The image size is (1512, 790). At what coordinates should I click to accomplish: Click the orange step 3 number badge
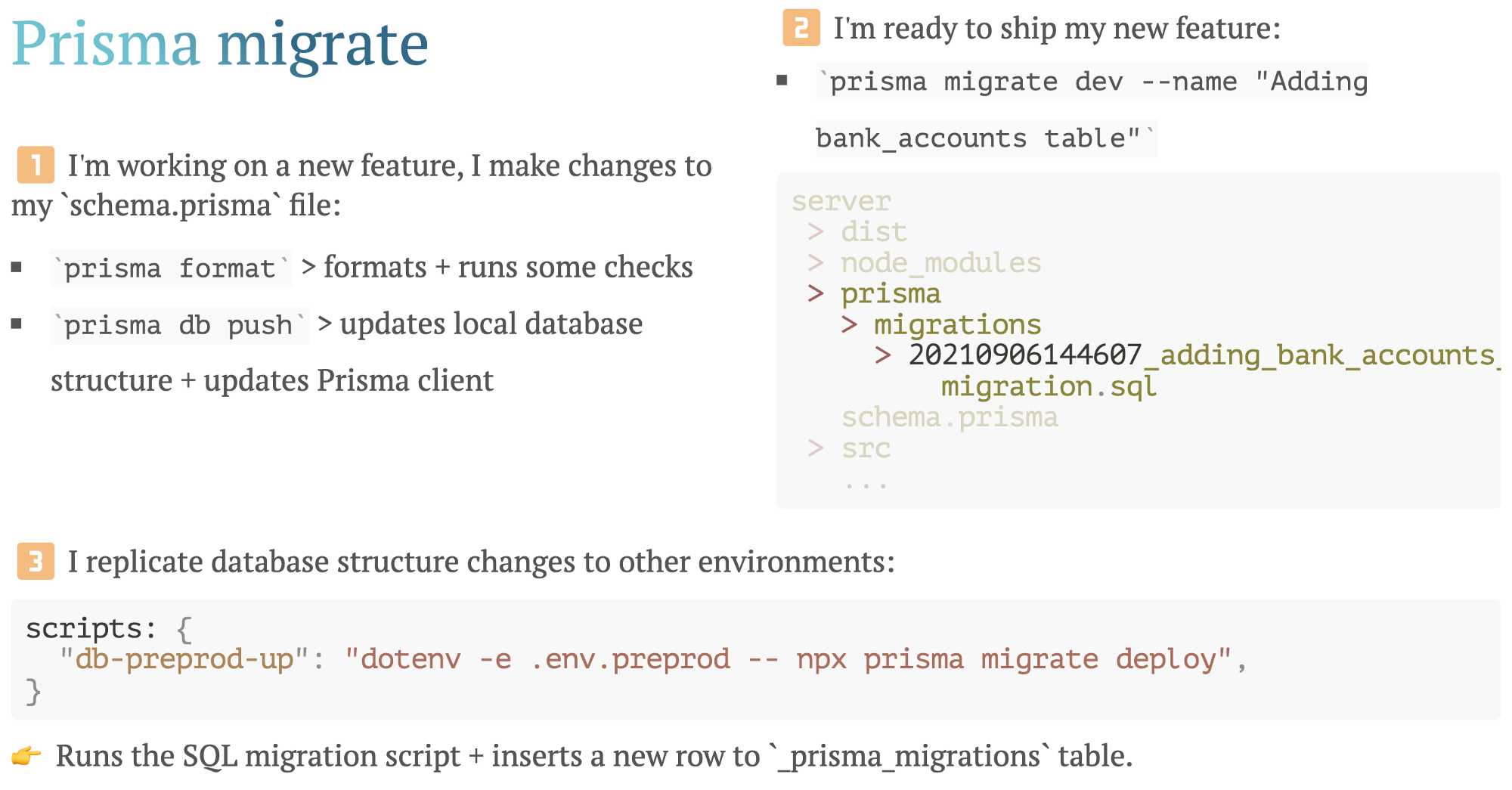[36, 561]
